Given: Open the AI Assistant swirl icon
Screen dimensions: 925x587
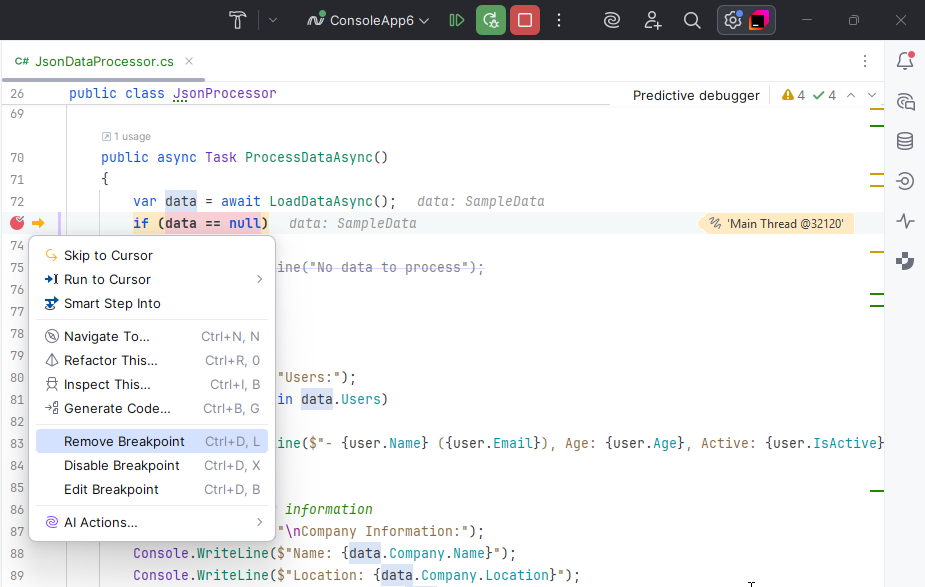Looking at the screenshot, I should tap(612, 19).
